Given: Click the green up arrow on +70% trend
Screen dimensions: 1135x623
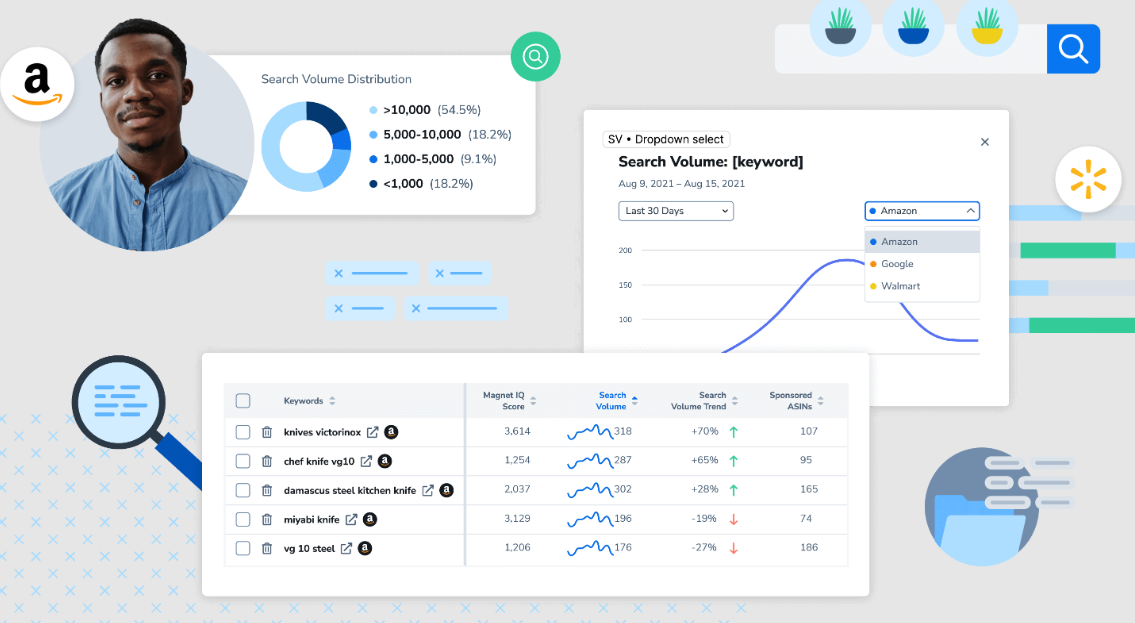Looking at the screenshot, I should (x=733, y=432).
